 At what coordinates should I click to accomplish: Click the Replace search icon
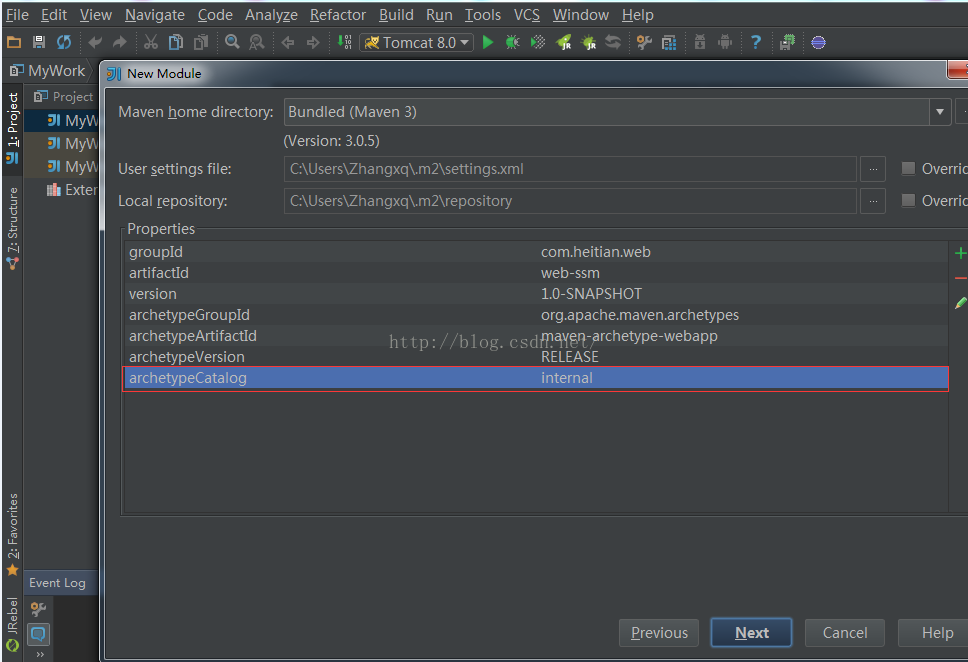coord(256,42)
